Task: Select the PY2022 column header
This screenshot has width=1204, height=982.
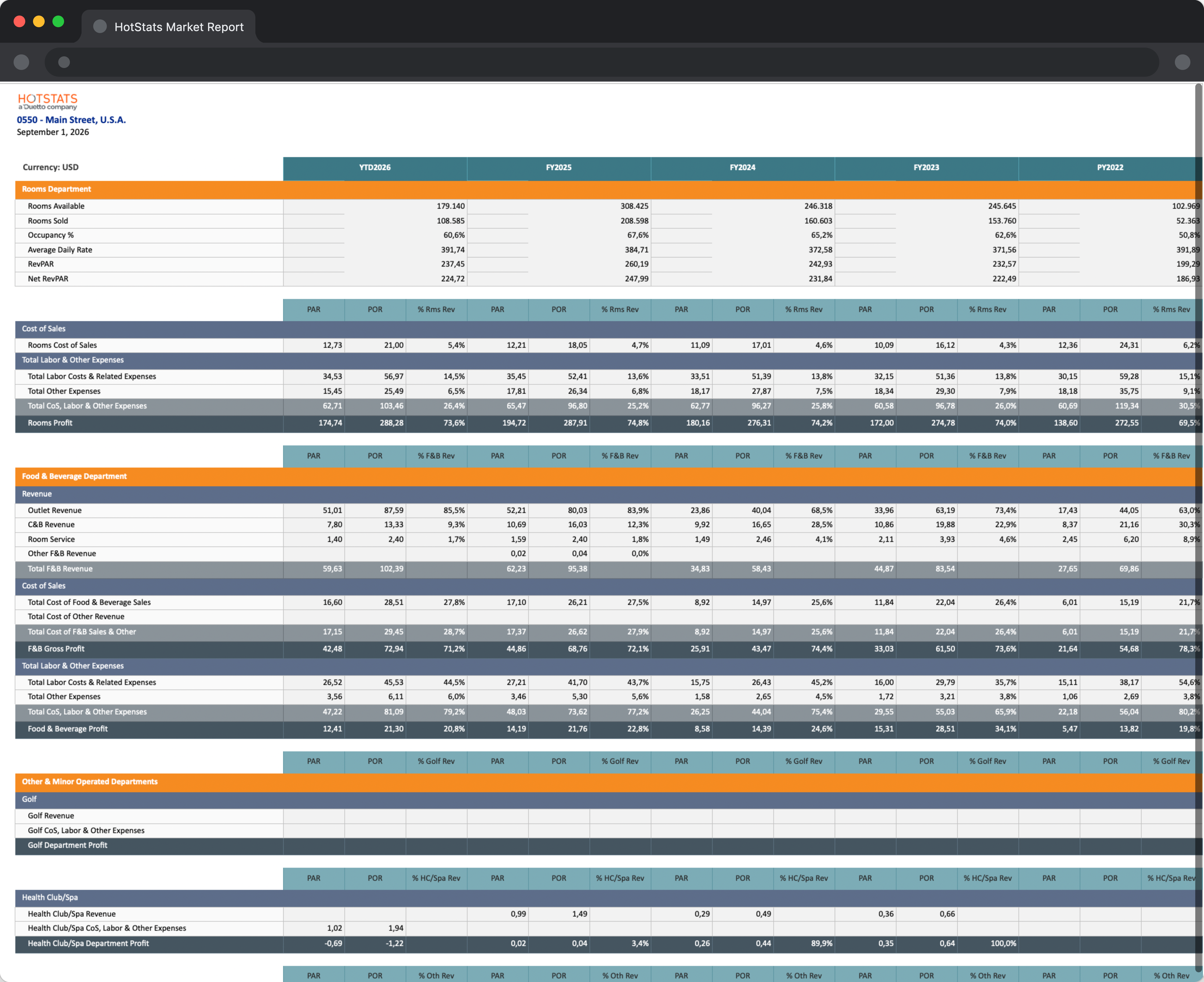Action: coord(1110,168)
